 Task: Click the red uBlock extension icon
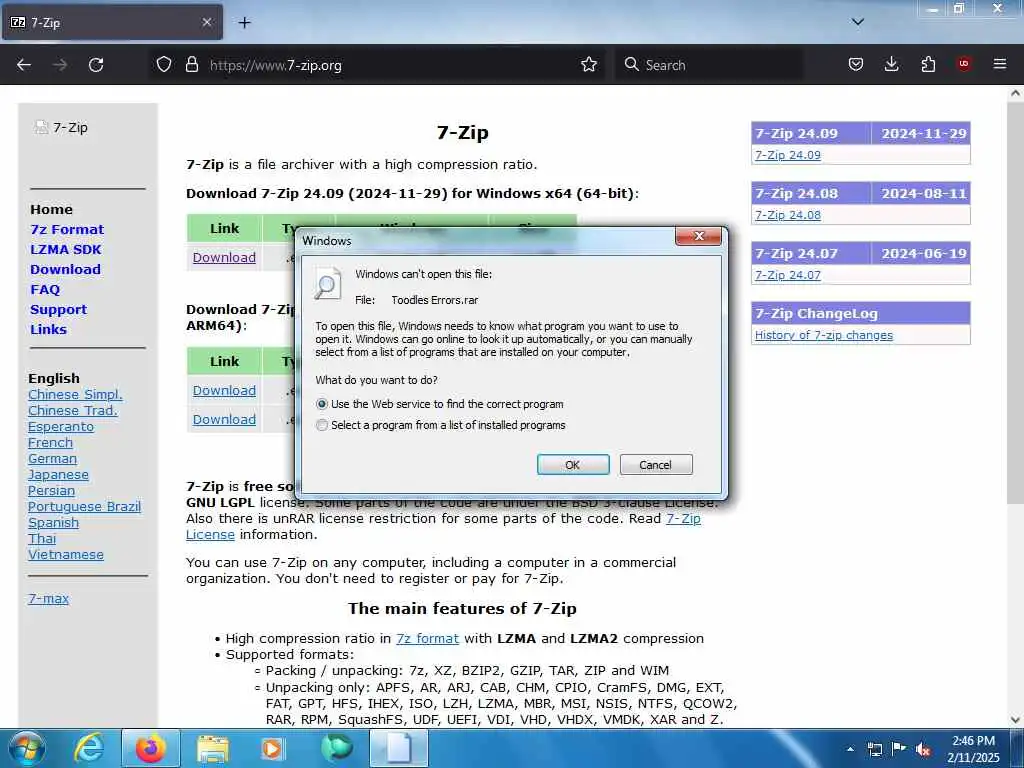tap(964, 64)
